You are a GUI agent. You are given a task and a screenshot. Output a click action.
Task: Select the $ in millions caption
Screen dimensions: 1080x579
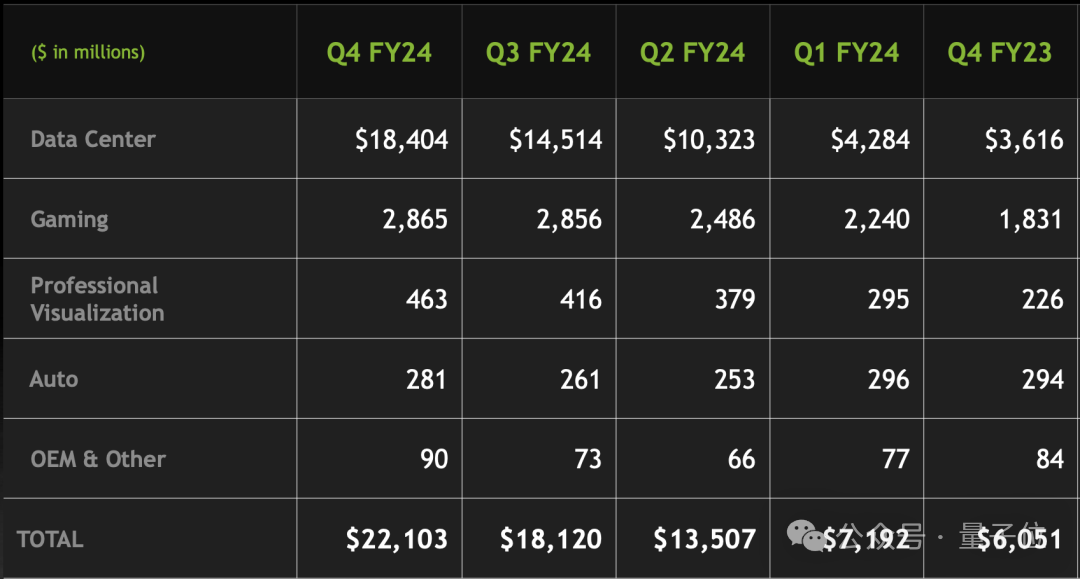pos(88,52)
